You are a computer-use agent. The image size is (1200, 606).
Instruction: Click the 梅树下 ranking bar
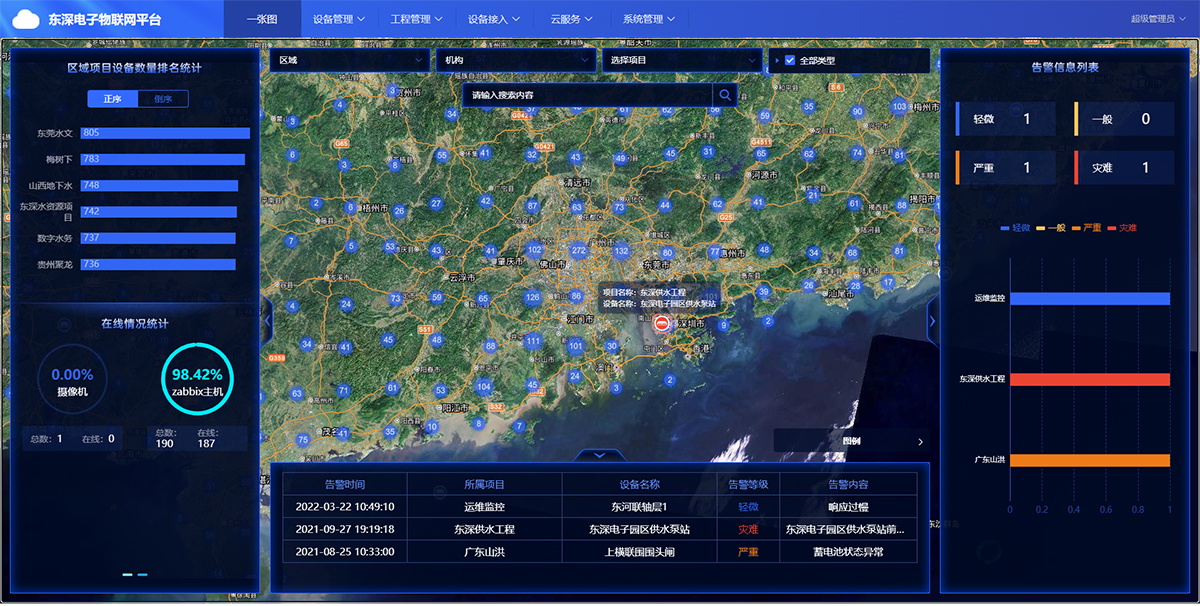pyautogui.click(x=163, y=159)
